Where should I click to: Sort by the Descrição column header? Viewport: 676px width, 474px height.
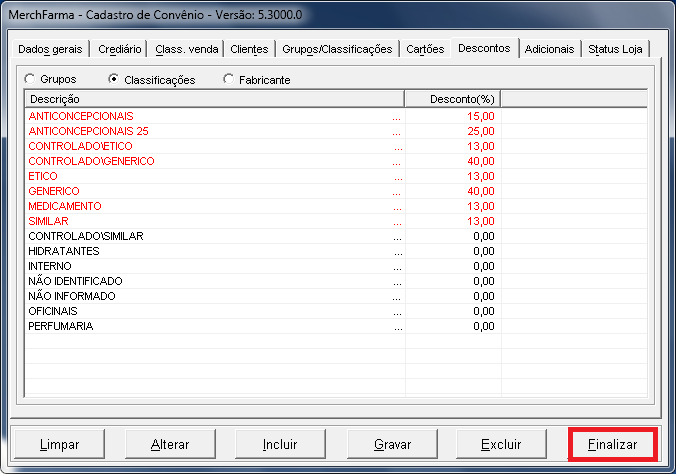tap(213, 99)
